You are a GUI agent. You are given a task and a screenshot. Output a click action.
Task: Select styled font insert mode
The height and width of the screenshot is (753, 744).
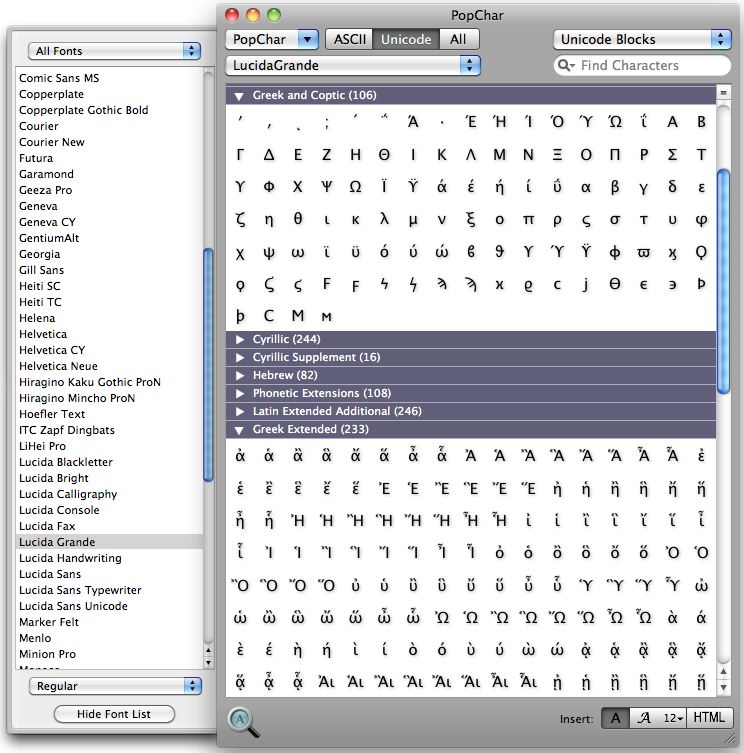(644, 718)
